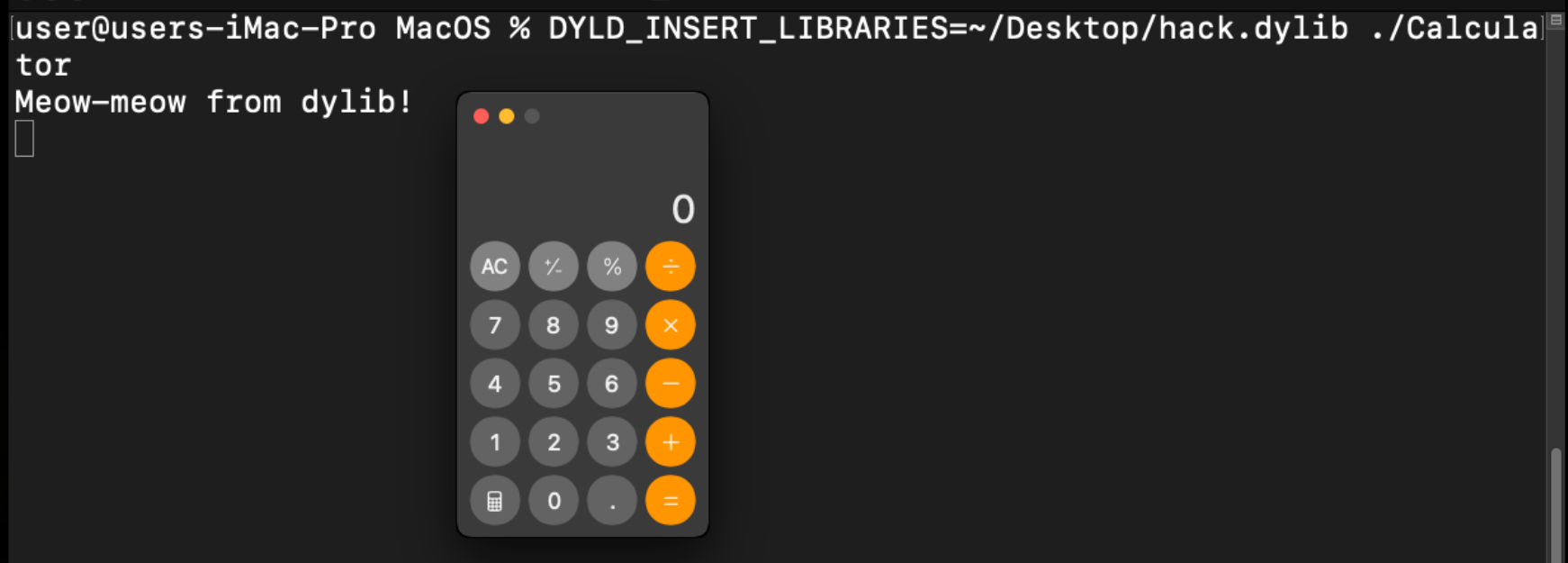Open the calculator mode icon button
The image size is (1568, 563).
point(495,501)
